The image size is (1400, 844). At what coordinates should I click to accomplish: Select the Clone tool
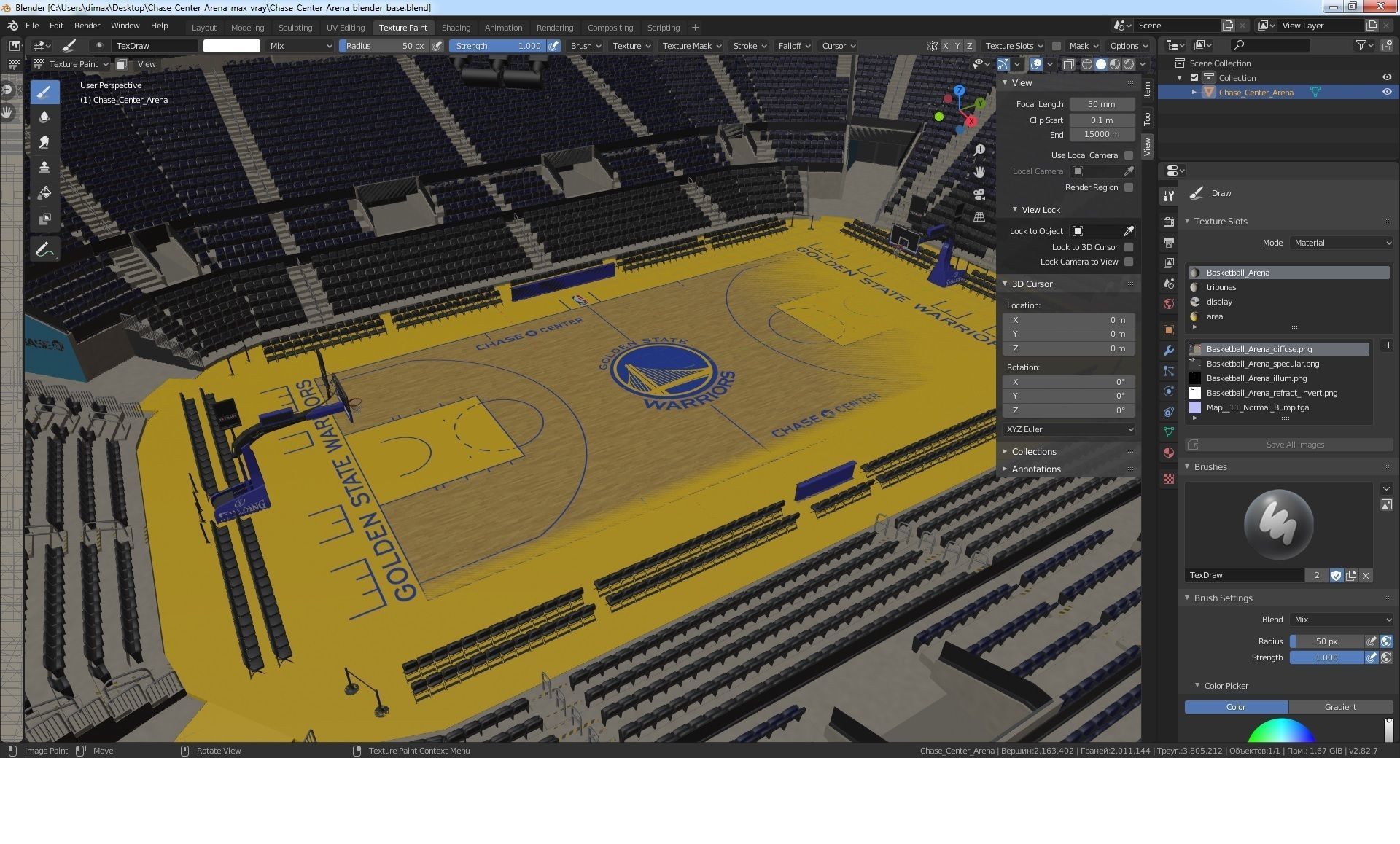click(44, 168)
